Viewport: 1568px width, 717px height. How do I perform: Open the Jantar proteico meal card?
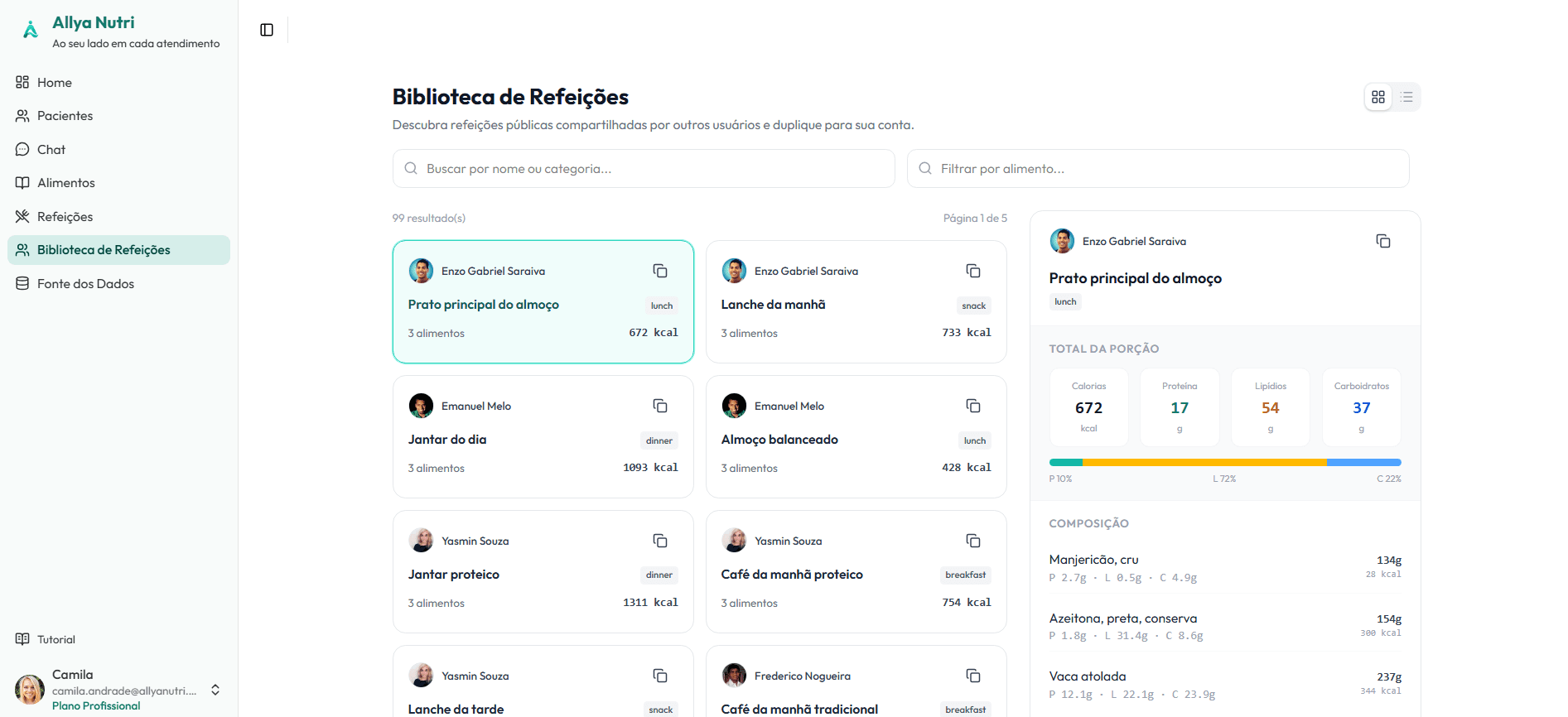543,572
